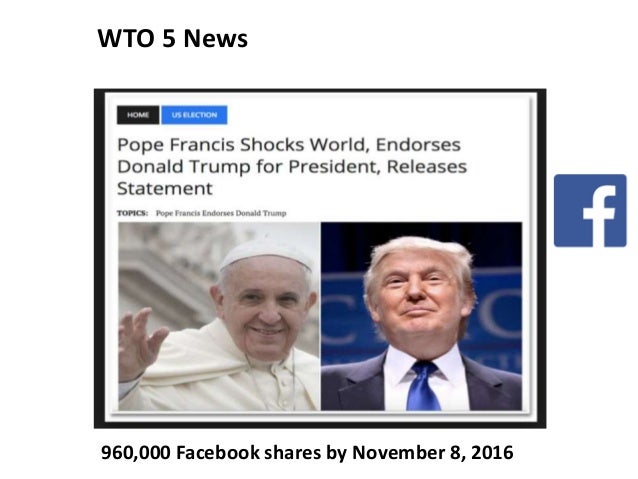Click the bold TOPICS label
638x479 pixels.
point(132,213)
